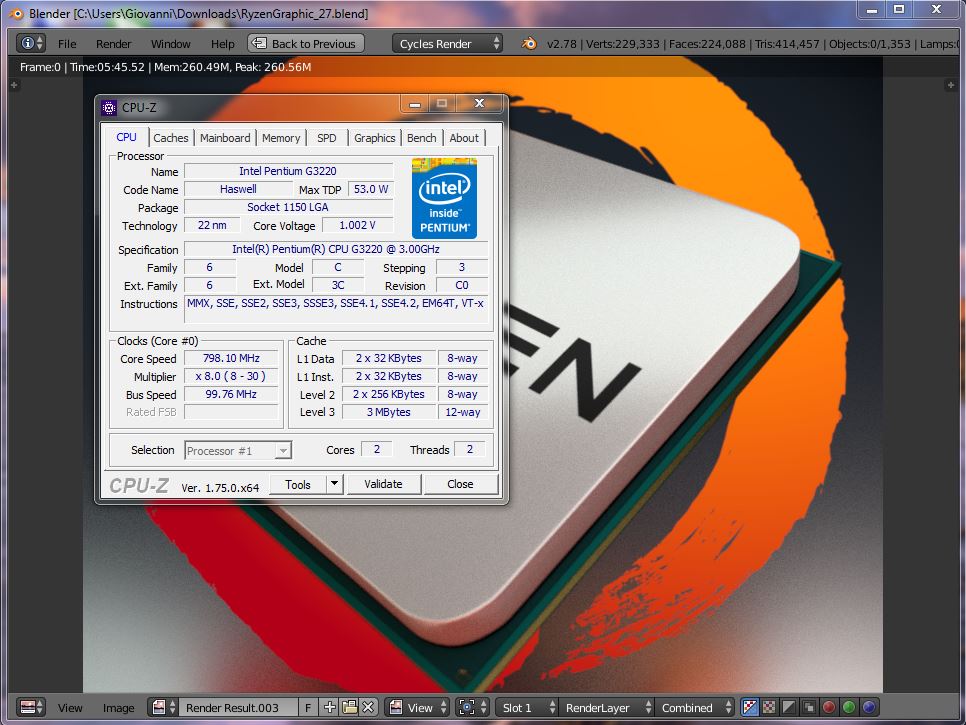Viewport: 966px width, 725px height.
Task: Open the image editor type selector
Action: (x=31, y=707)
